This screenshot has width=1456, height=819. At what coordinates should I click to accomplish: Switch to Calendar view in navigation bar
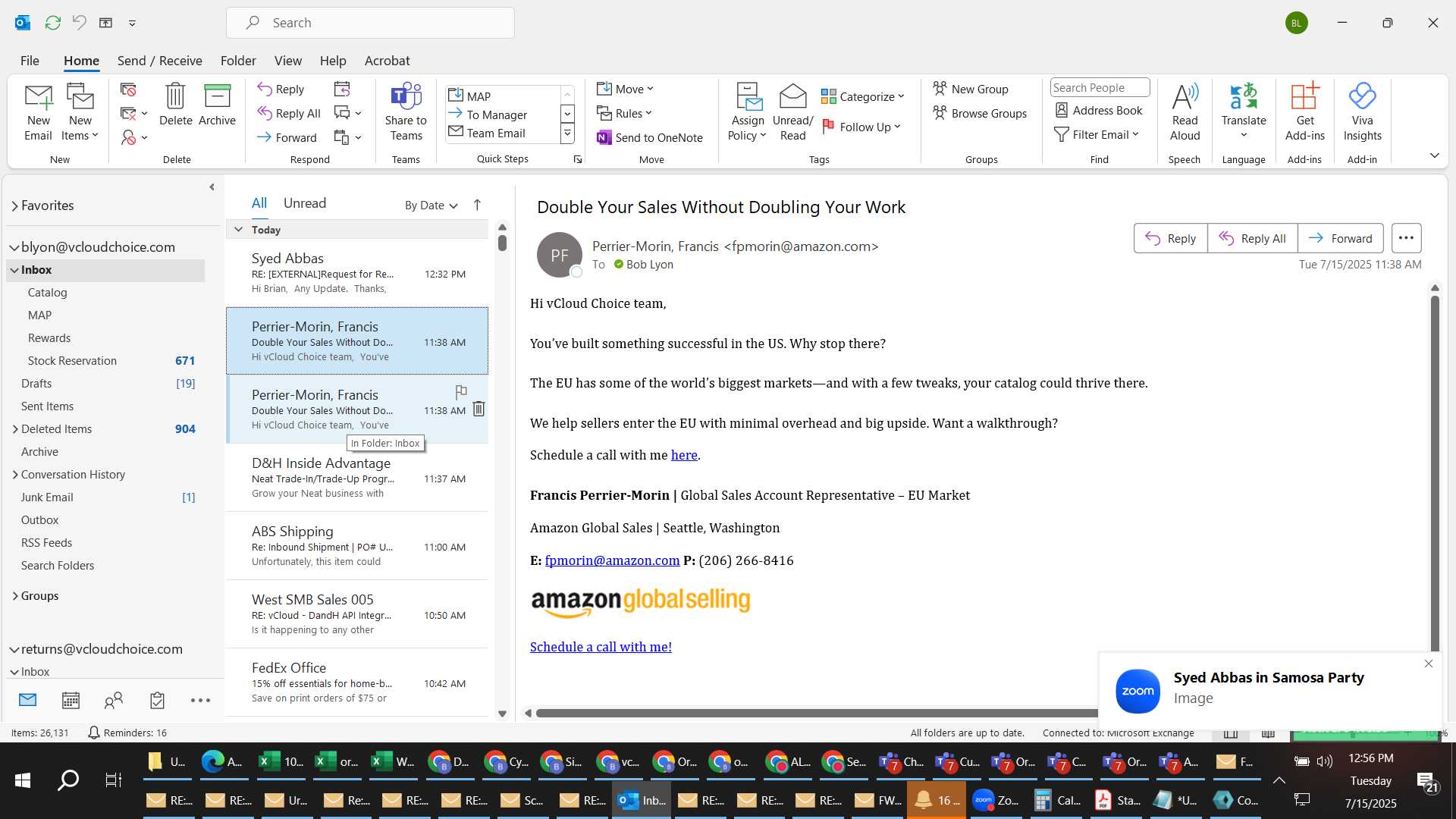point(71,700)
